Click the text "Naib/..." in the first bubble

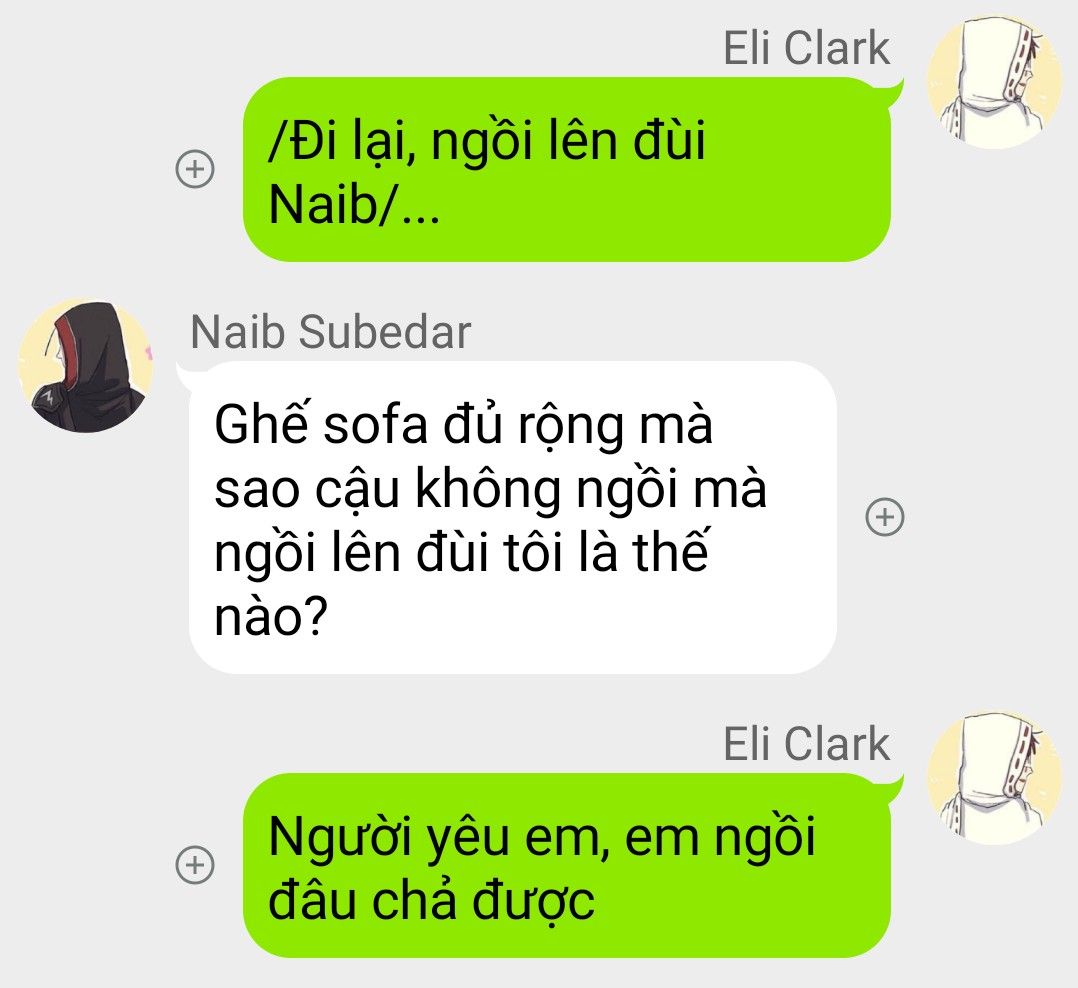354,204
